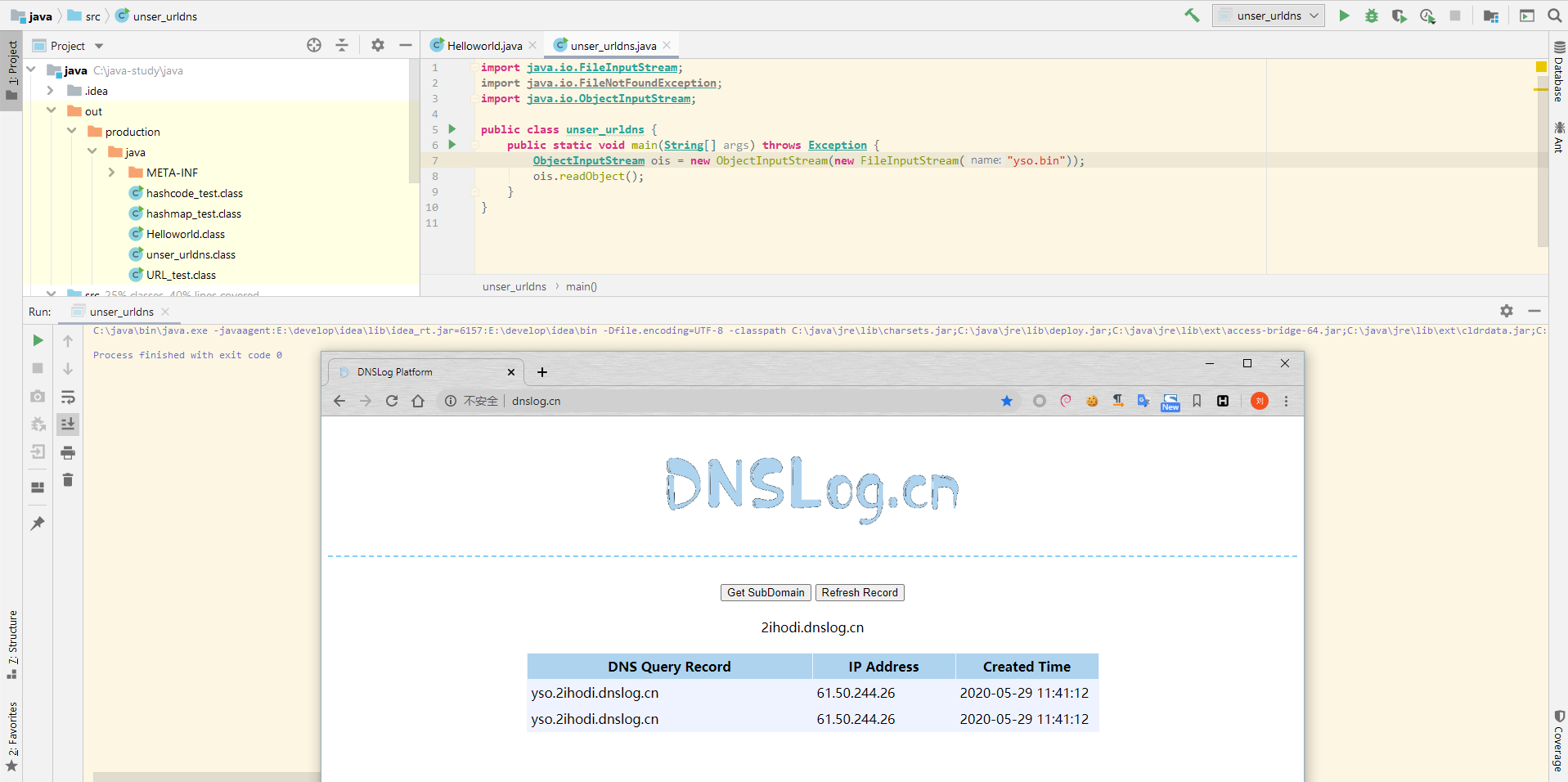Expand the META-INF folder in project tree
The image size is (1568, 782).
tap(112, 173)
